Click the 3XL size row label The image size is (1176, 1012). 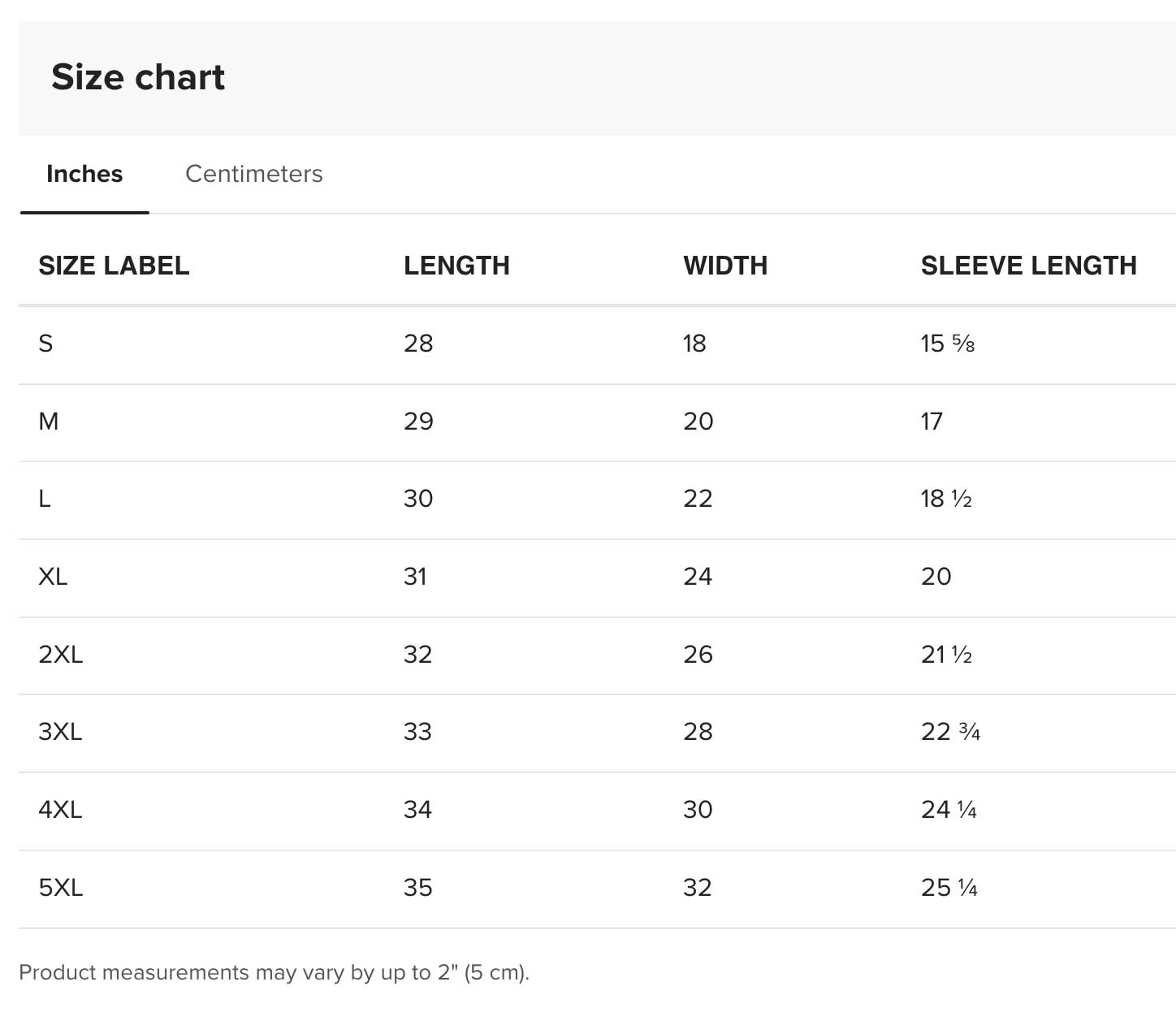[x=60, y=732]
